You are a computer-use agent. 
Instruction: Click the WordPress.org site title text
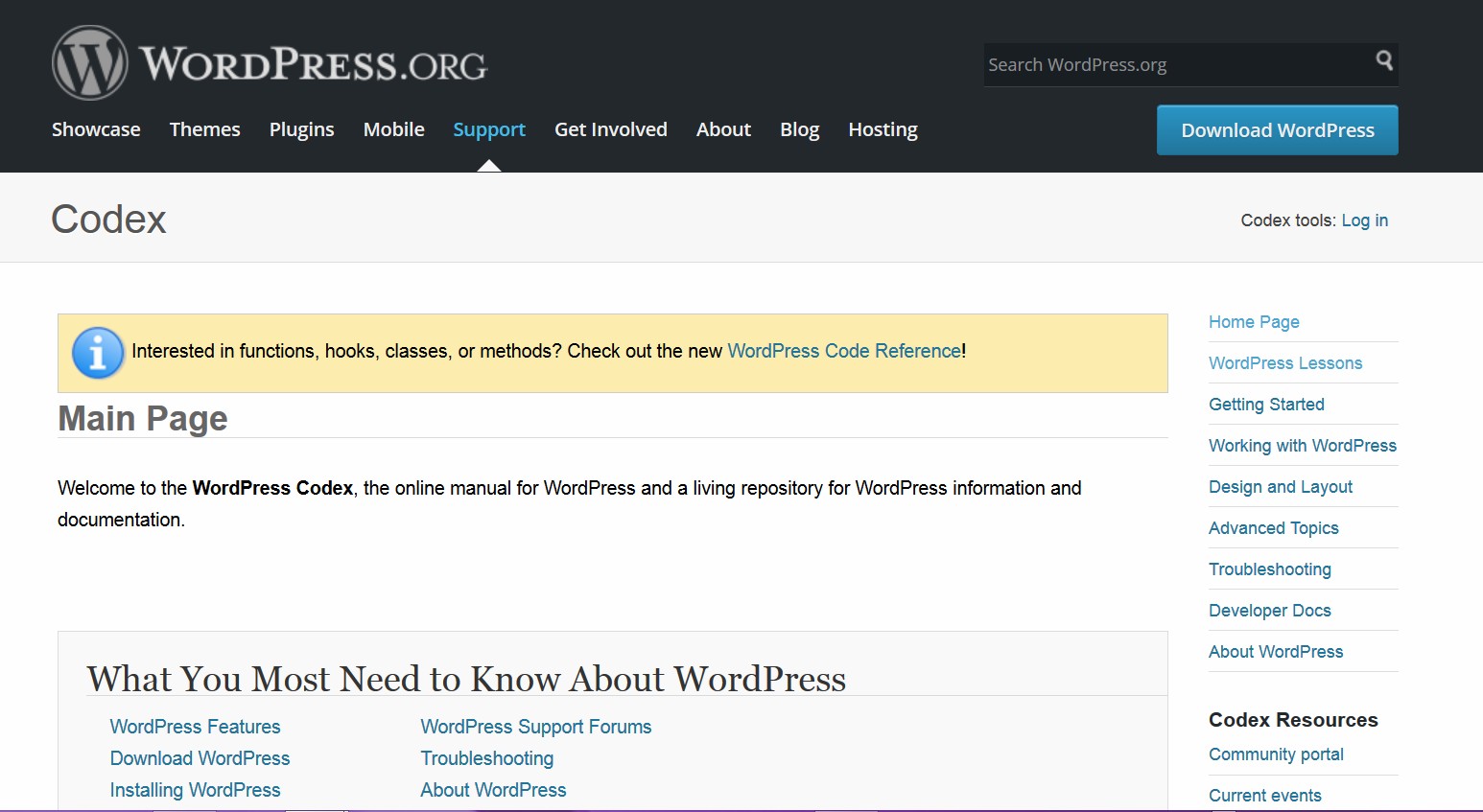point(313,64)
